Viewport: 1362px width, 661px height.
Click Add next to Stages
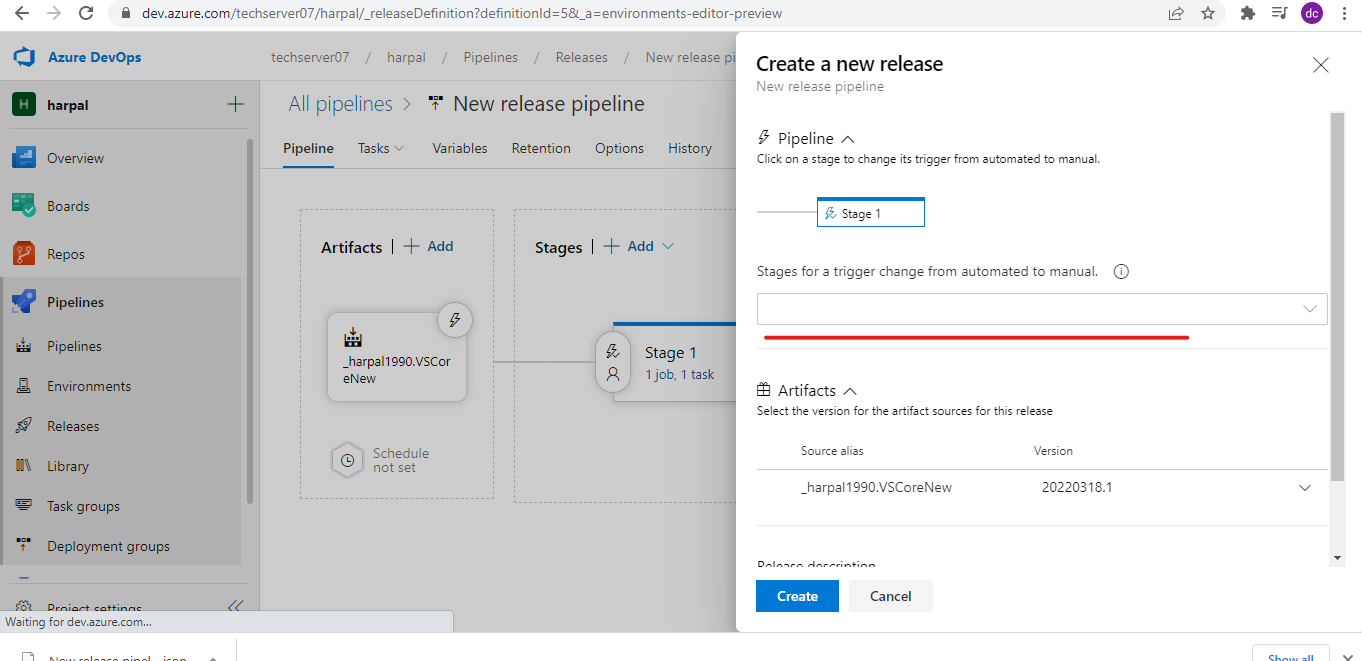[628, 246]
